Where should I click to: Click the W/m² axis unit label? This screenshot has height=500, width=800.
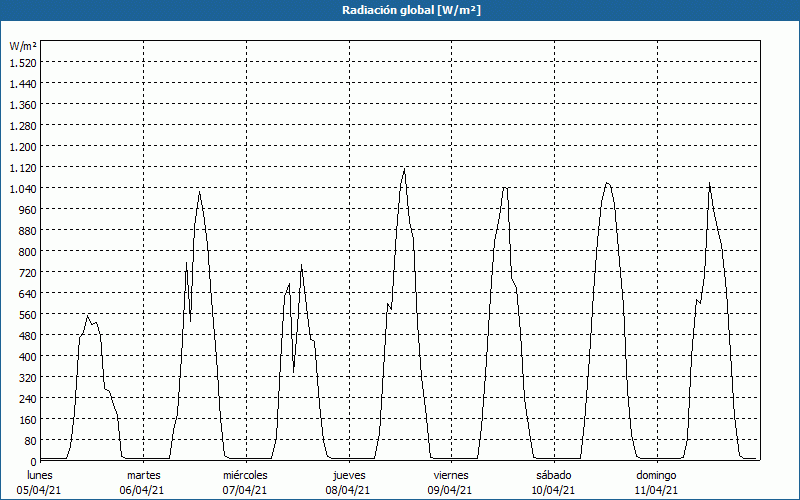[23, 46]
